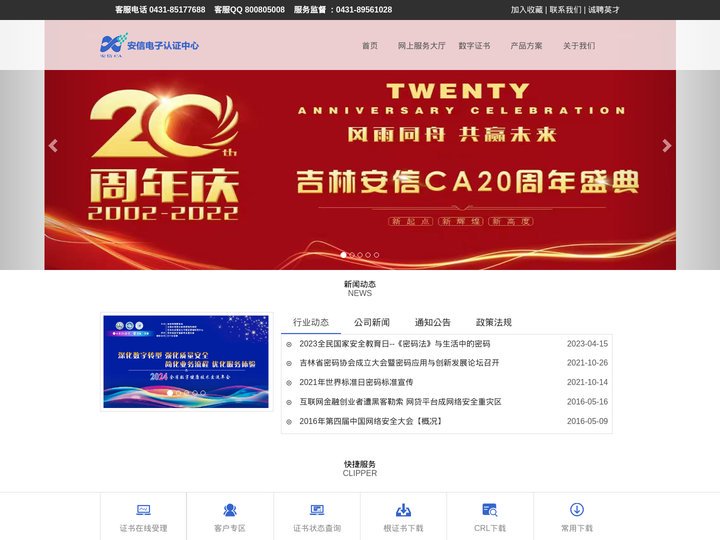Click the 常用下载 arrow icon
The height and width of the screenshot is (540, 720).
[x=577, y=509]
